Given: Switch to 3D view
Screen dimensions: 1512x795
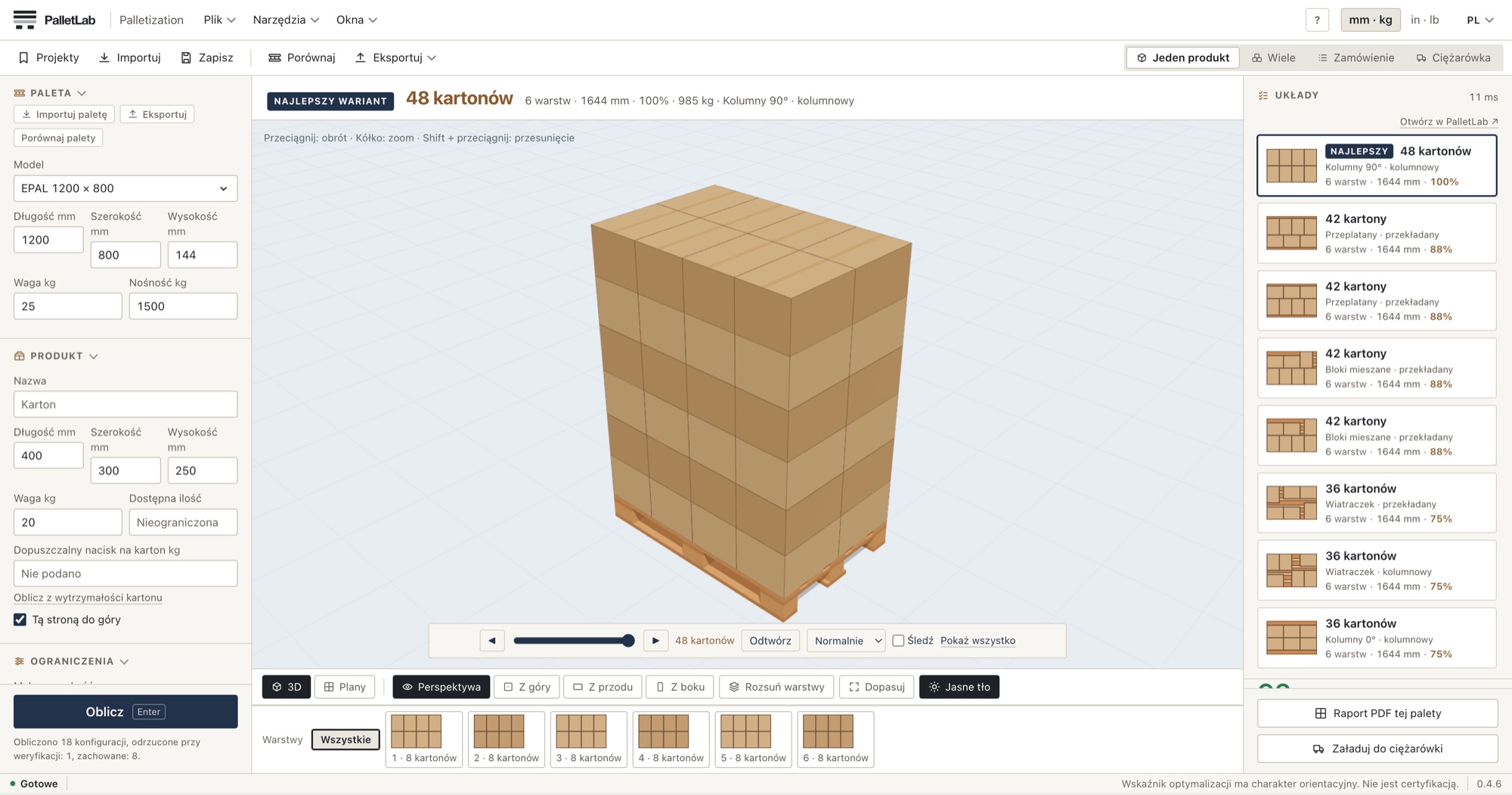Looking at the screenshot, I should [x=287, y=687].
